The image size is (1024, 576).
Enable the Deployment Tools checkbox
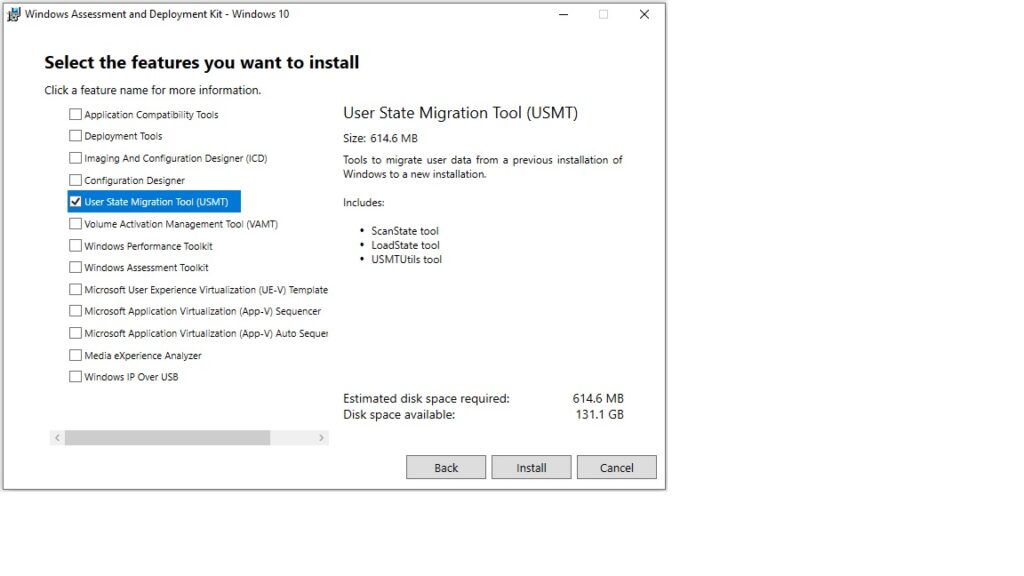(75, 136)
